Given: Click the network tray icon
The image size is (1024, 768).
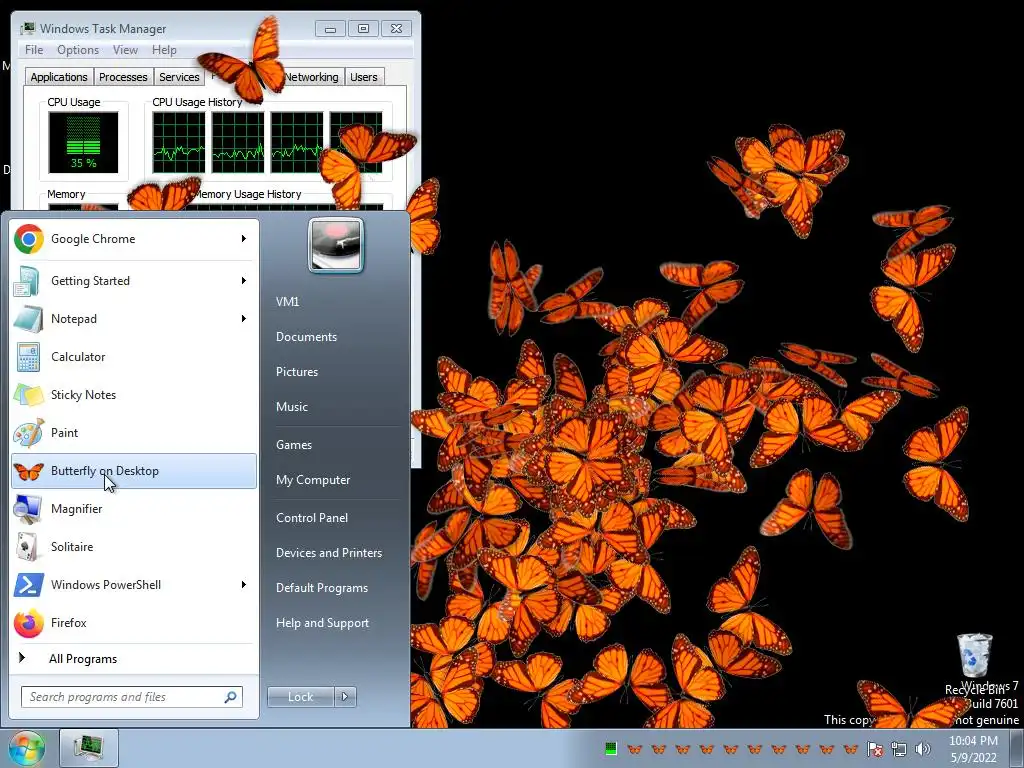Looking at the screenshot, I should point(899,749).
